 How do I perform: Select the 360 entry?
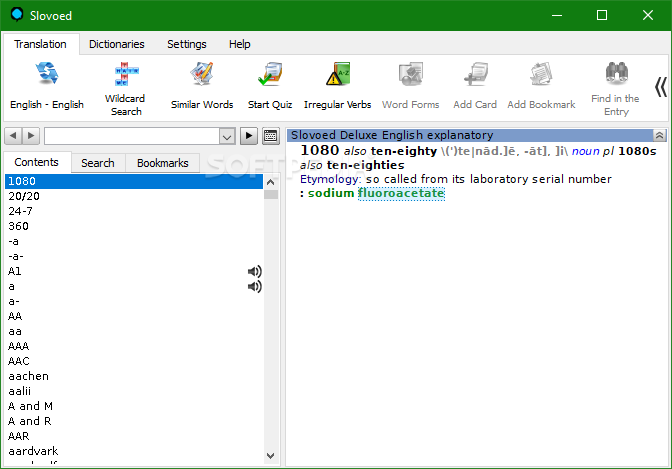coord(134,226)
